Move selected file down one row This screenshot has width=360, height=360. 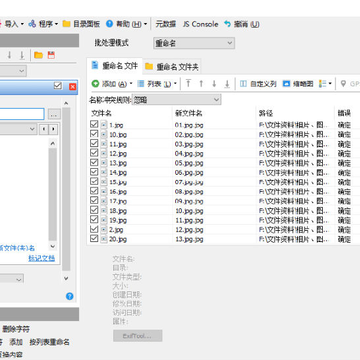[214, 84]
